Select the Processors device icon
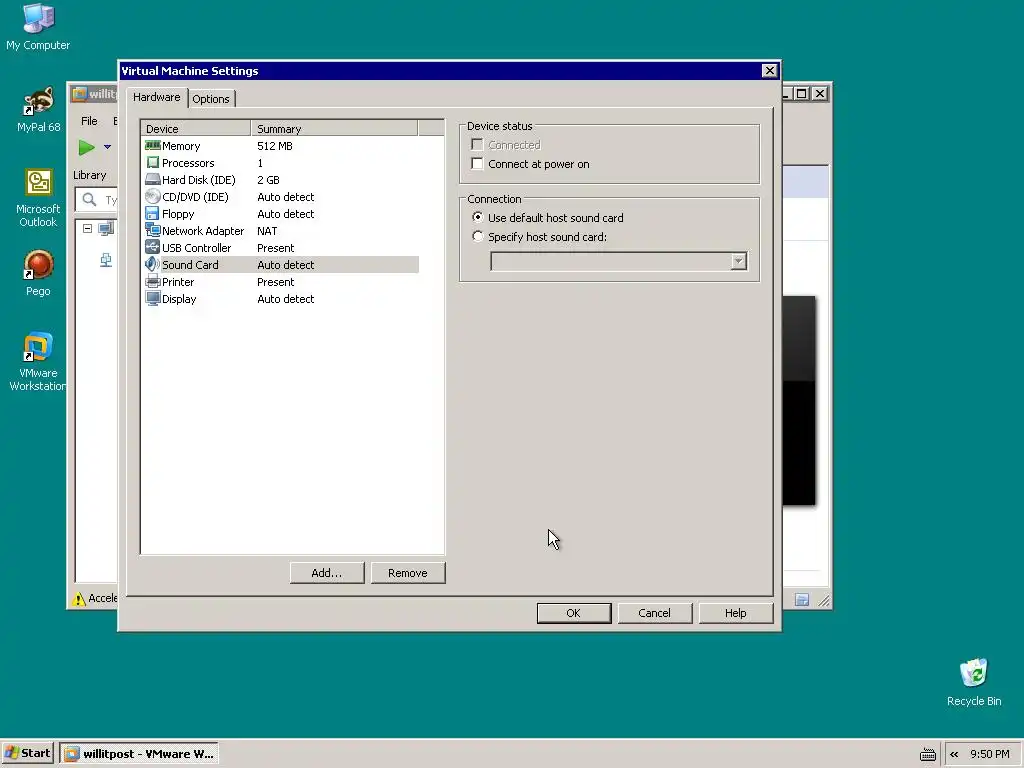The height and width of the screenshot is (768, 1024). (x=153, y=163)
